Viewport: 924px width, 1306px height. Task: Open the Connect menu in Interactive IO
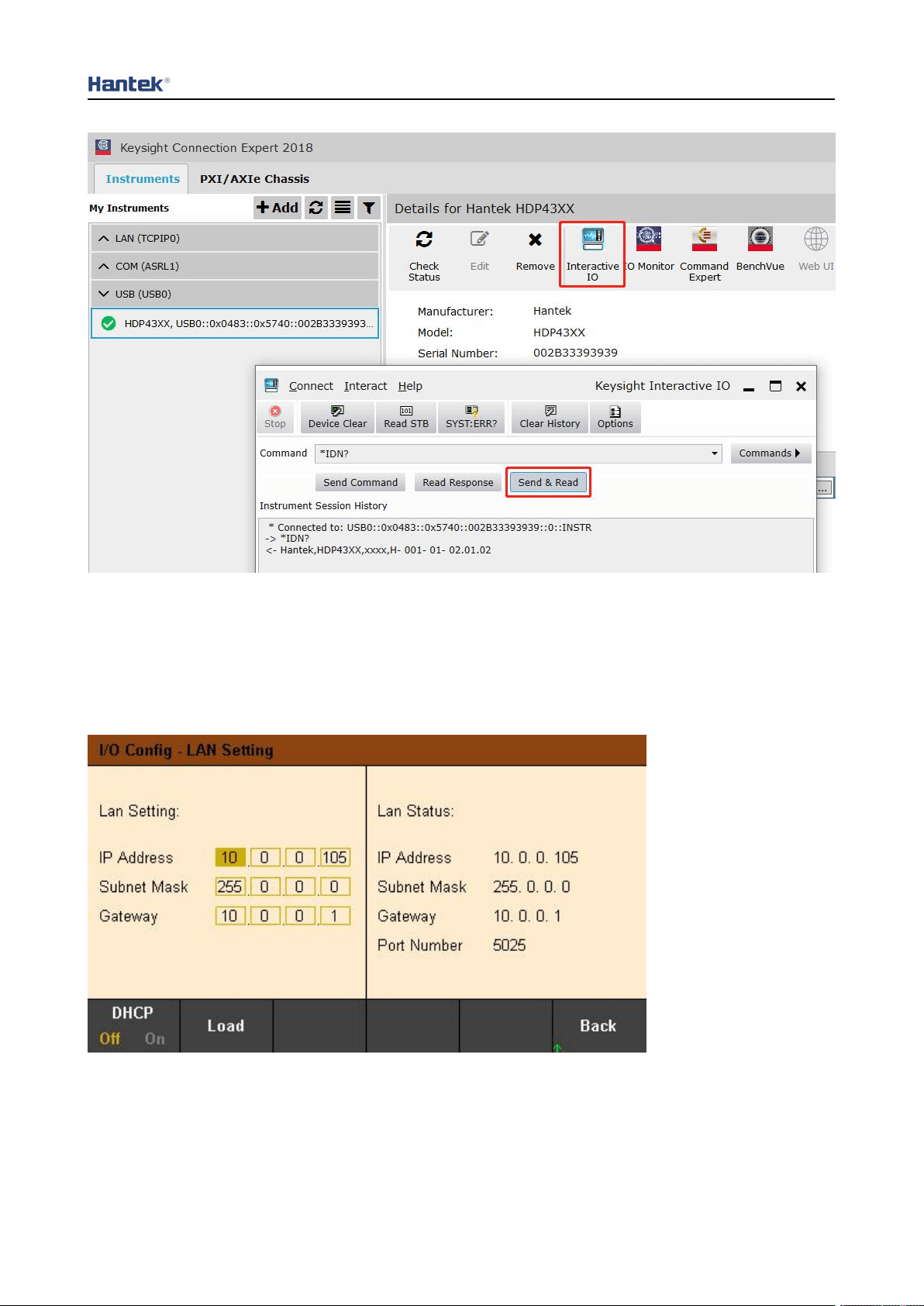(x=311, y=386)
